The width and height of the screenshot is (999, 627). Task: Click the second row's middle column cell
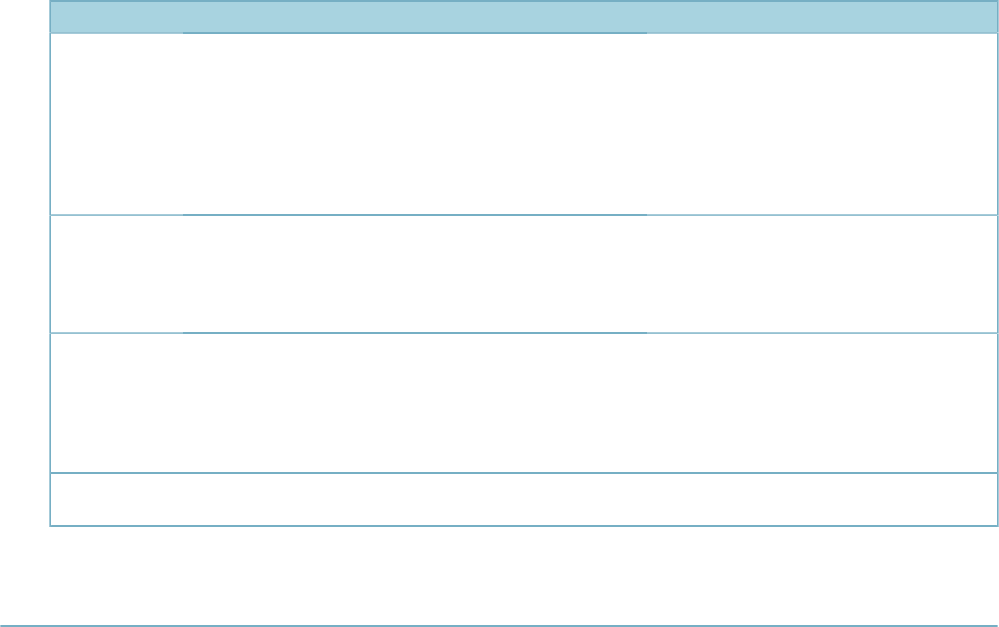click(415, 274)
